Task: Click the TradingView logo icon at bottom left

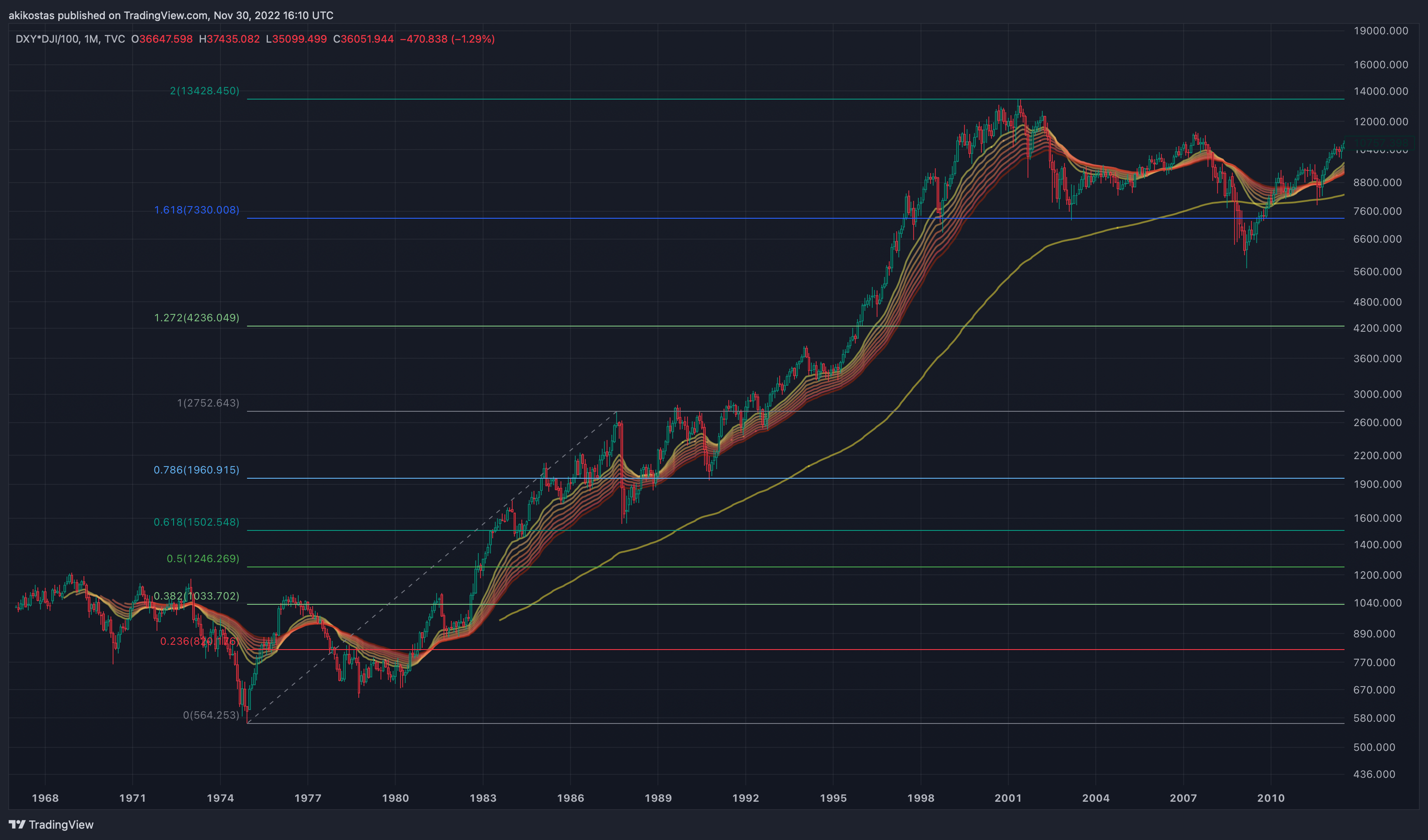Action: click(17, 825)
